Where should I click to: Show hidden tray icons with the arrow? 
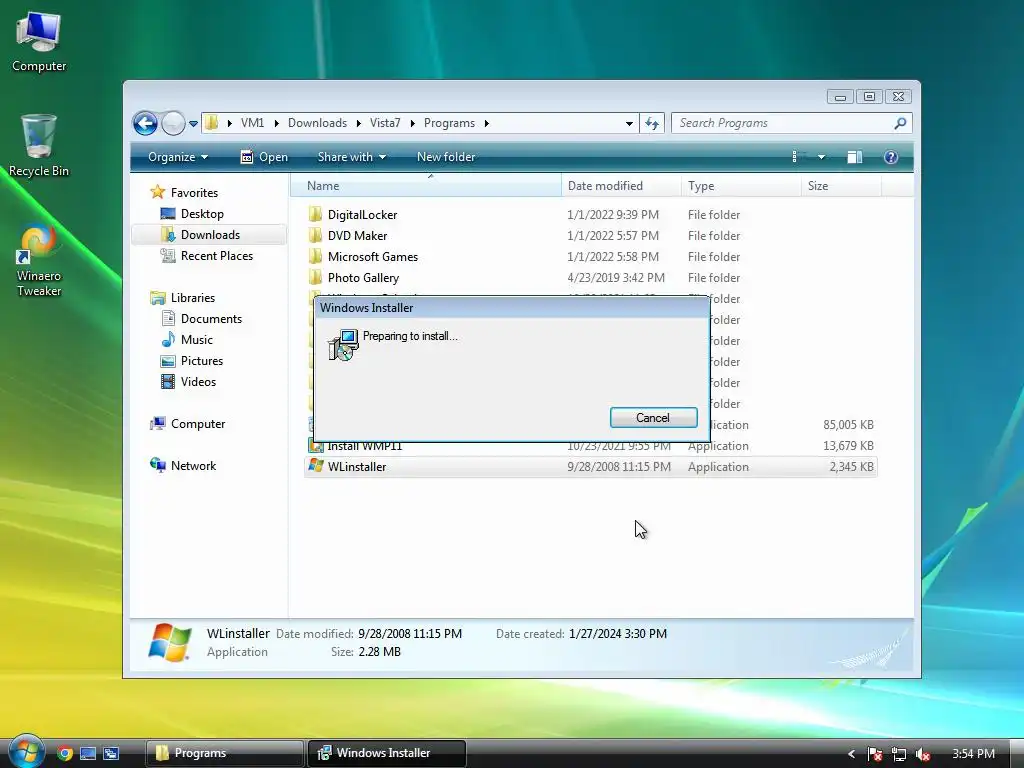[x=851, y=754]
